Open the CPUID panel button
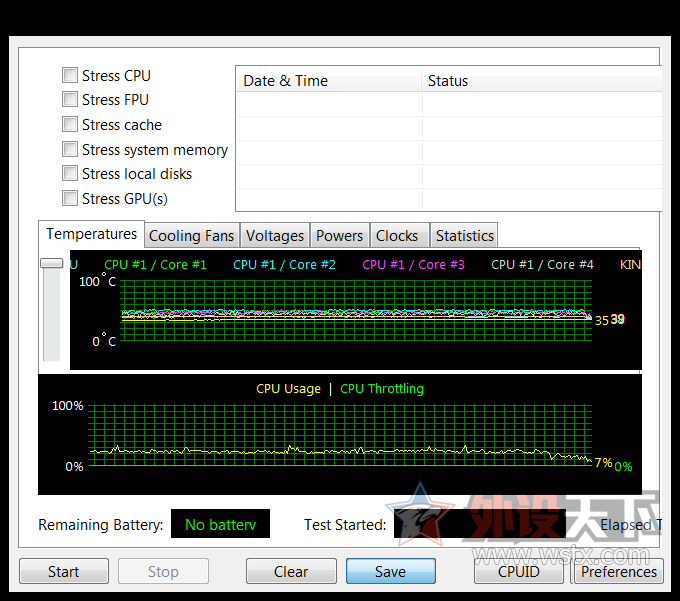The image size is (680, 601). pyautogui.click(x=519, y=572)
